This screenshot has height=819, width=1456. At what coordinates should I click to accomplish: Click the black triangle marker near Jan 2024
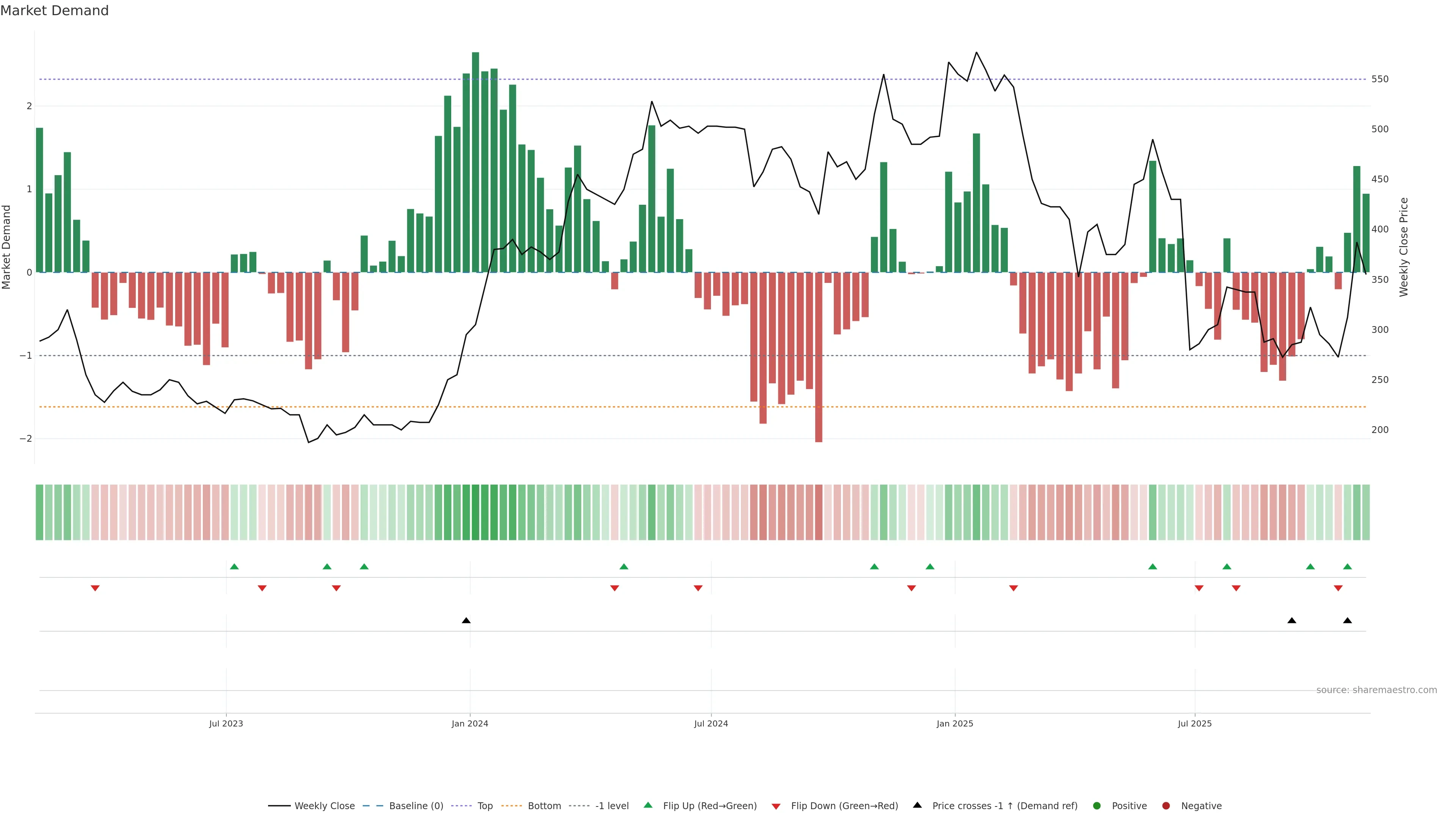click(466, 621)
